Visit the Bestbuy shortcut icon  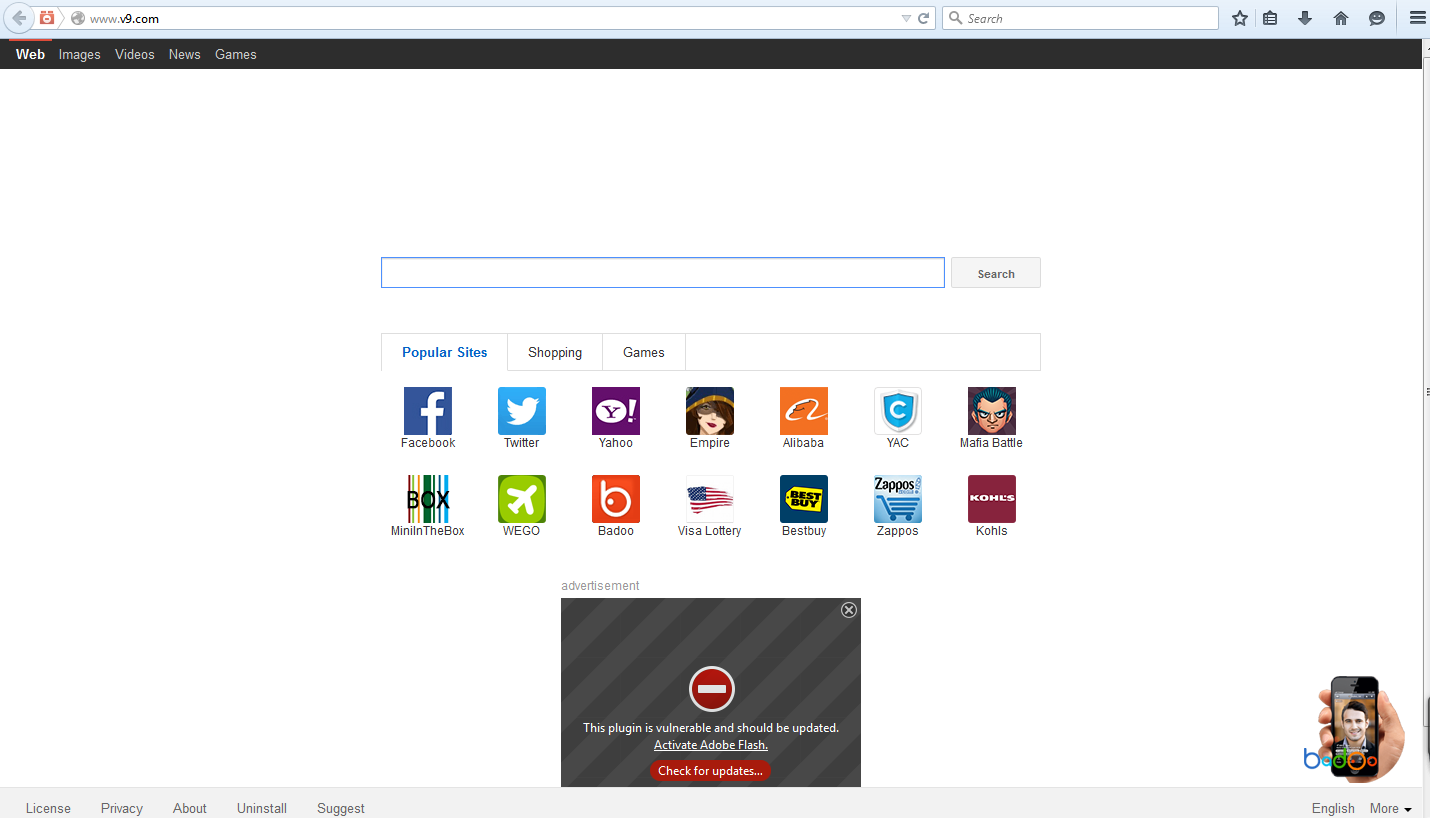tap(804, 499)
